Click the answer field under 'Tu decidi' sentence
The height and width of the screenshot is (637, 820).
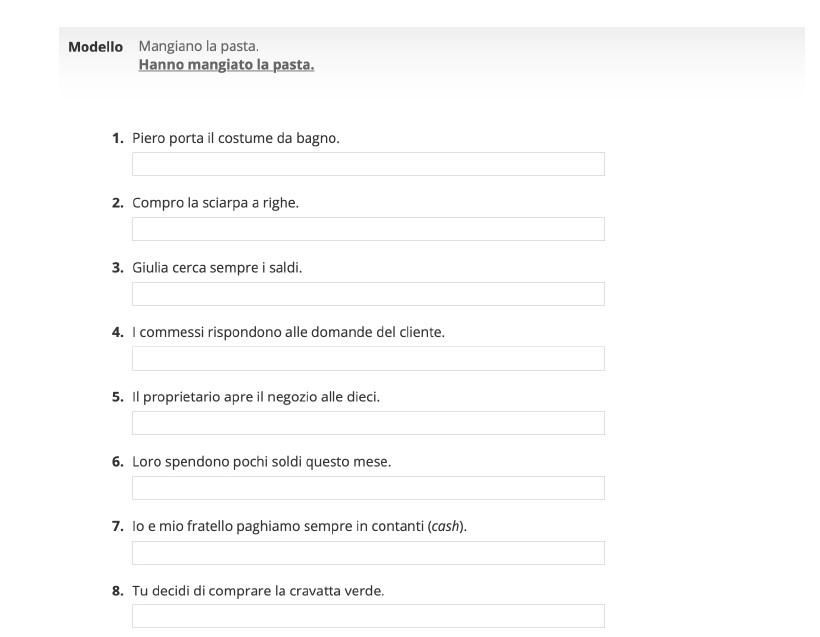(x=368, y=616)
